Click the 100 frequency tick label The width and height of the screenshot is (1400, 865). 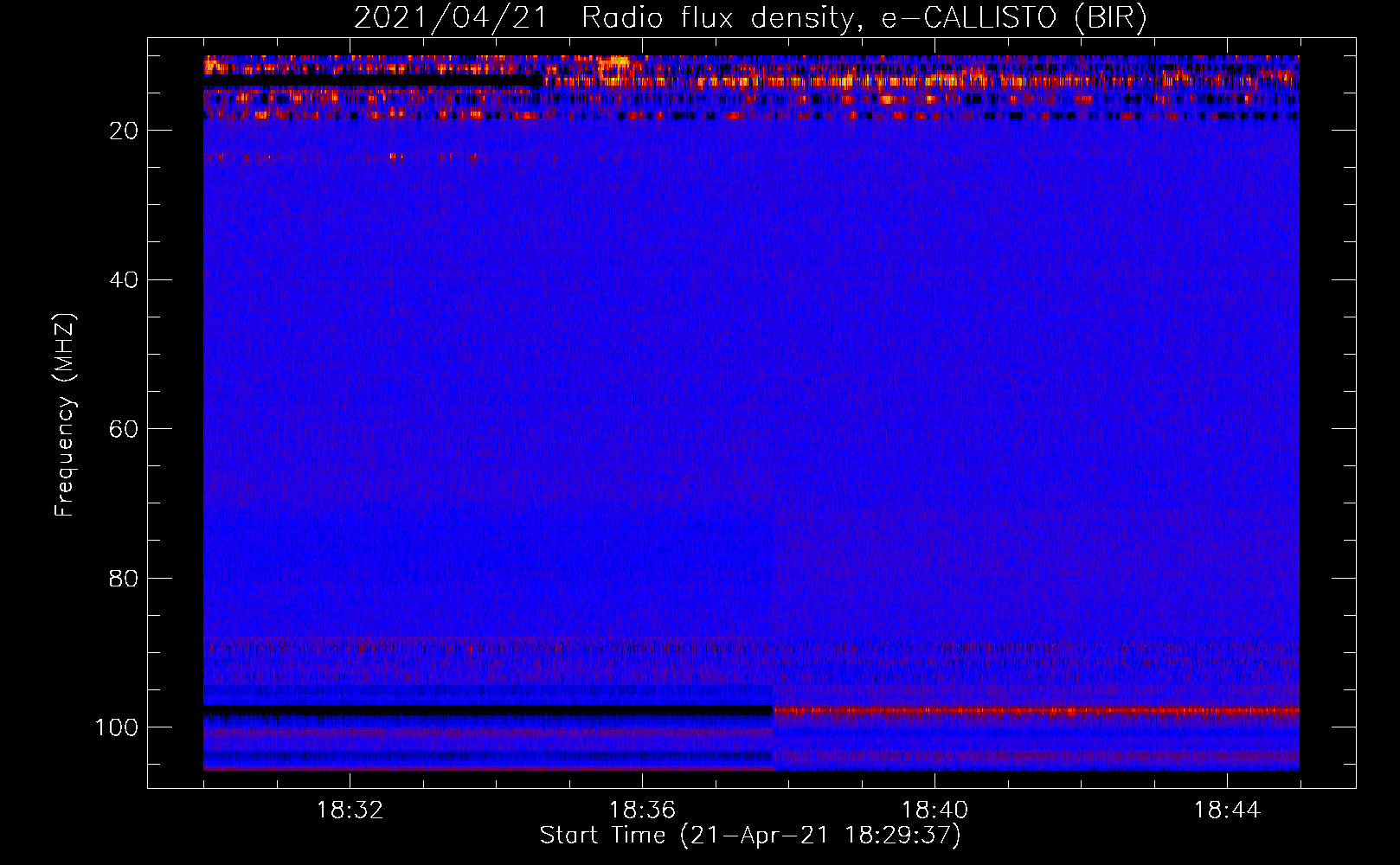(x=117, y=727)
